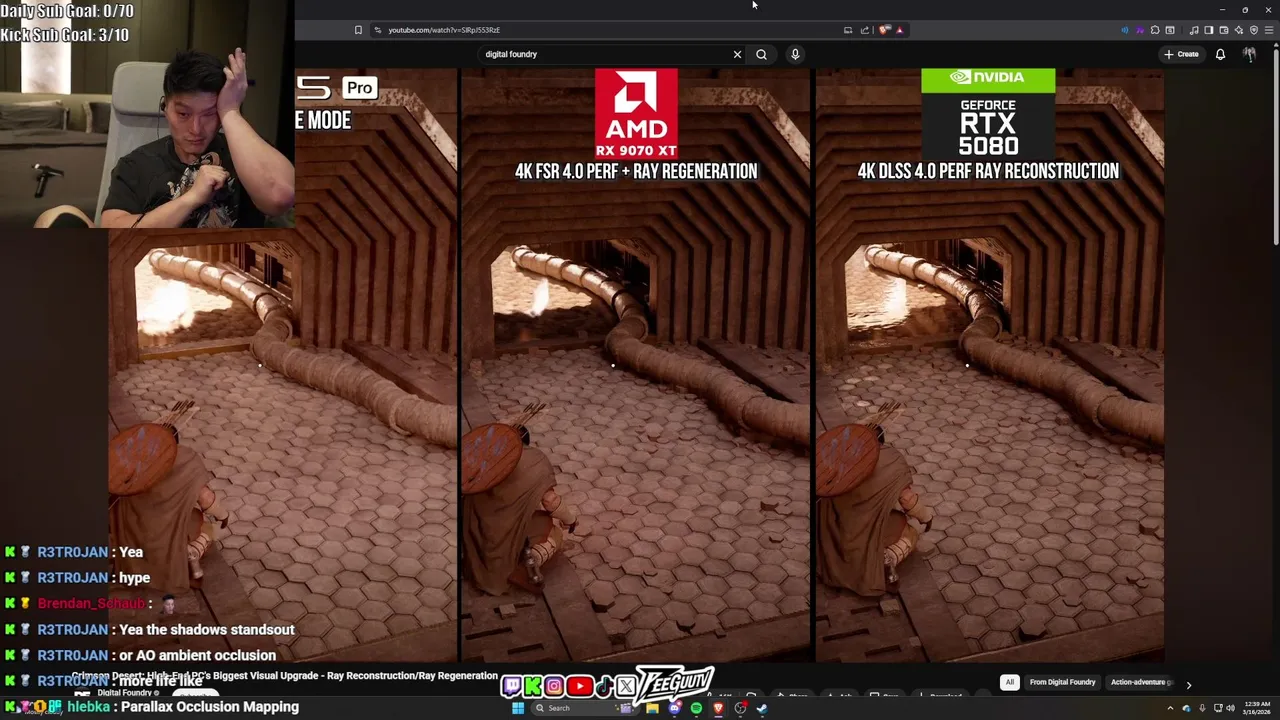1280x720 pixels.
Task: Open Steam from the taskbar
Action: coord(762,708)
